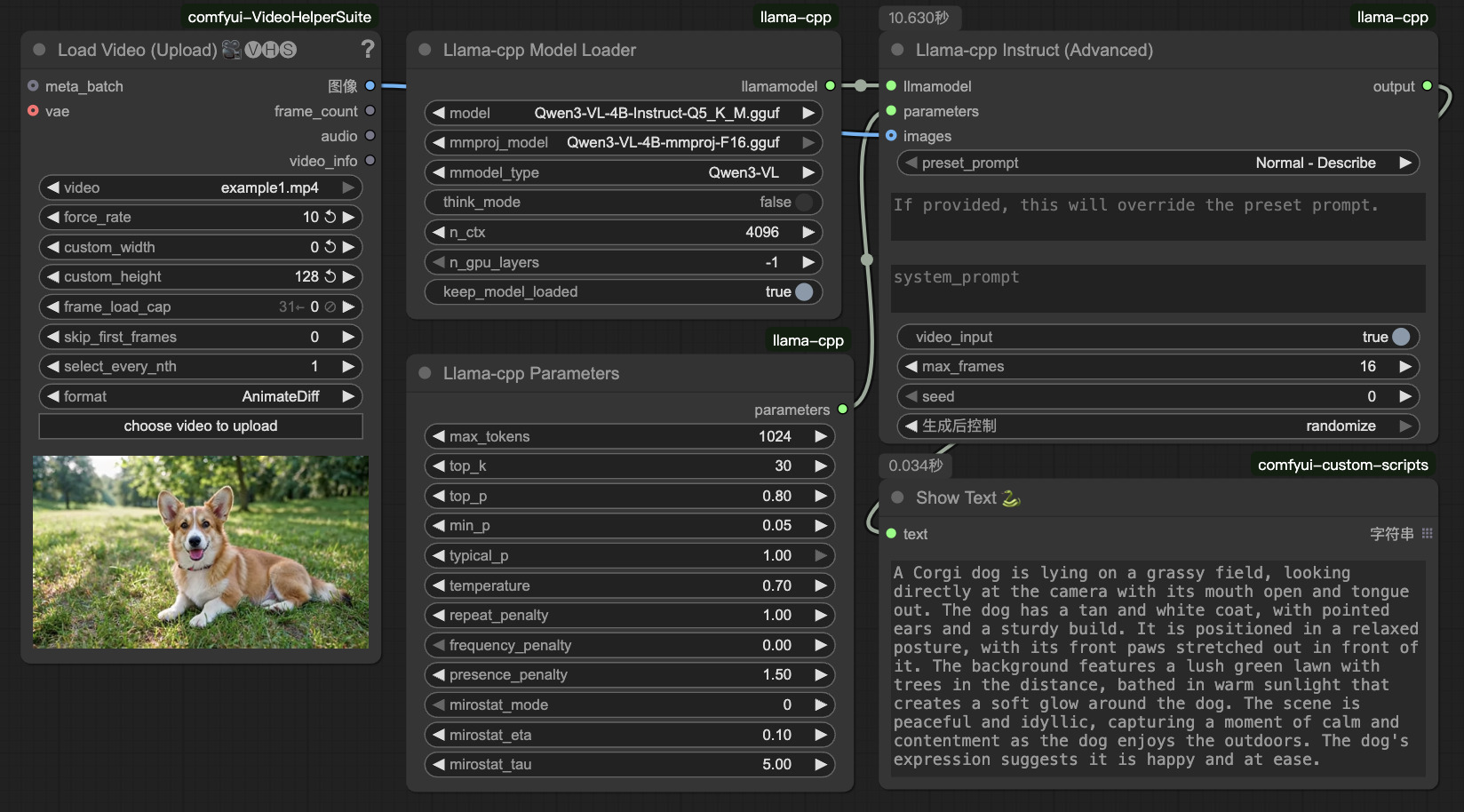Open the mmodel_type Qwen3-VL dropdown

point(624,172)
